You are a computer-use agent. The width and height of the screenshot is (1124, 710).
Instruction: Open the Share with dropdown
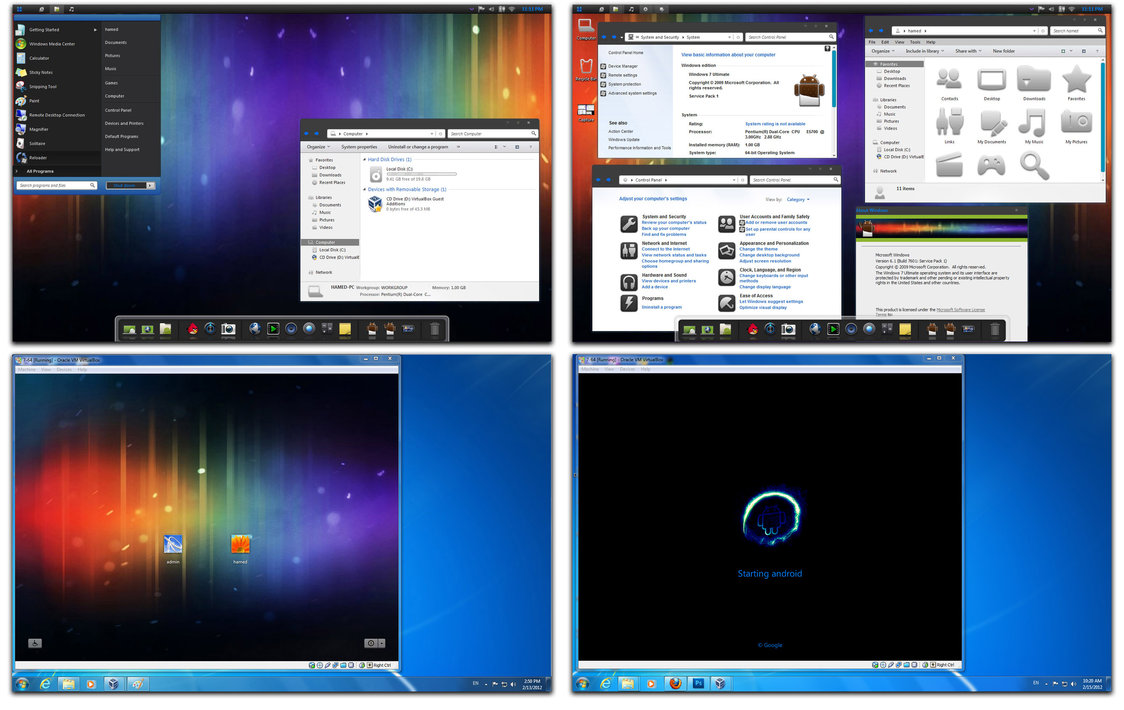pyautogui.click(x=968, y=52)
